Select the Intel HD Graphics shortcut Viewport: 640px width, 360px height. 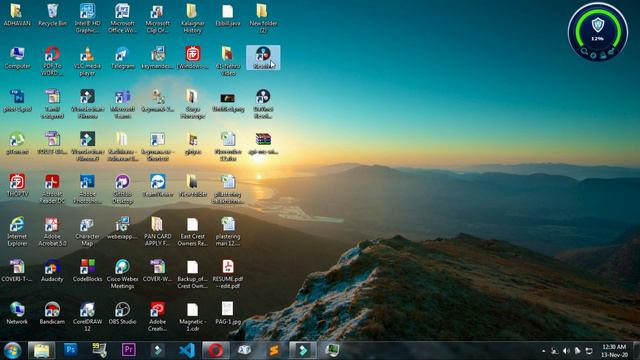coord(87,18)
